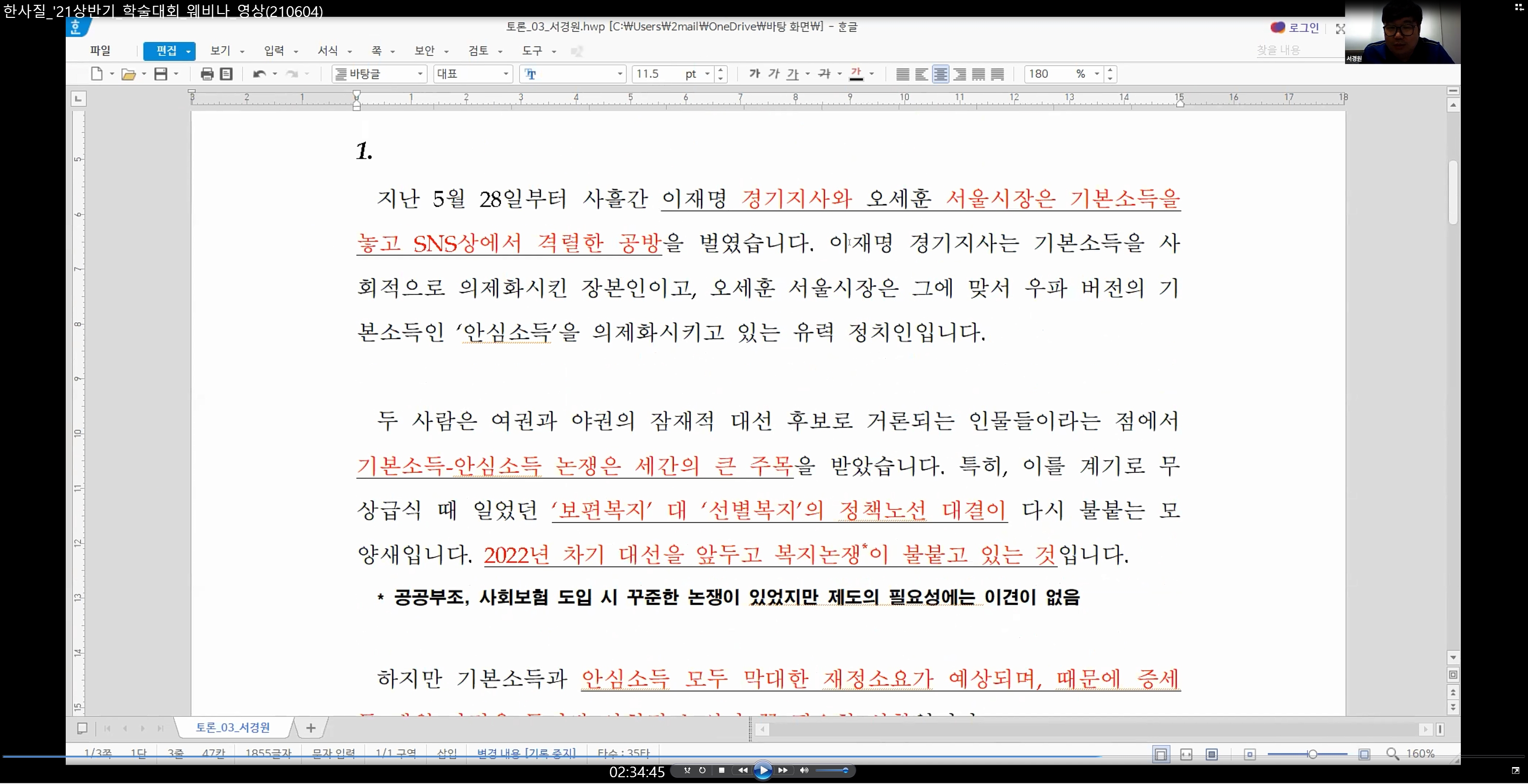
Task: Fast forward the video
Action: click(783, 770)
